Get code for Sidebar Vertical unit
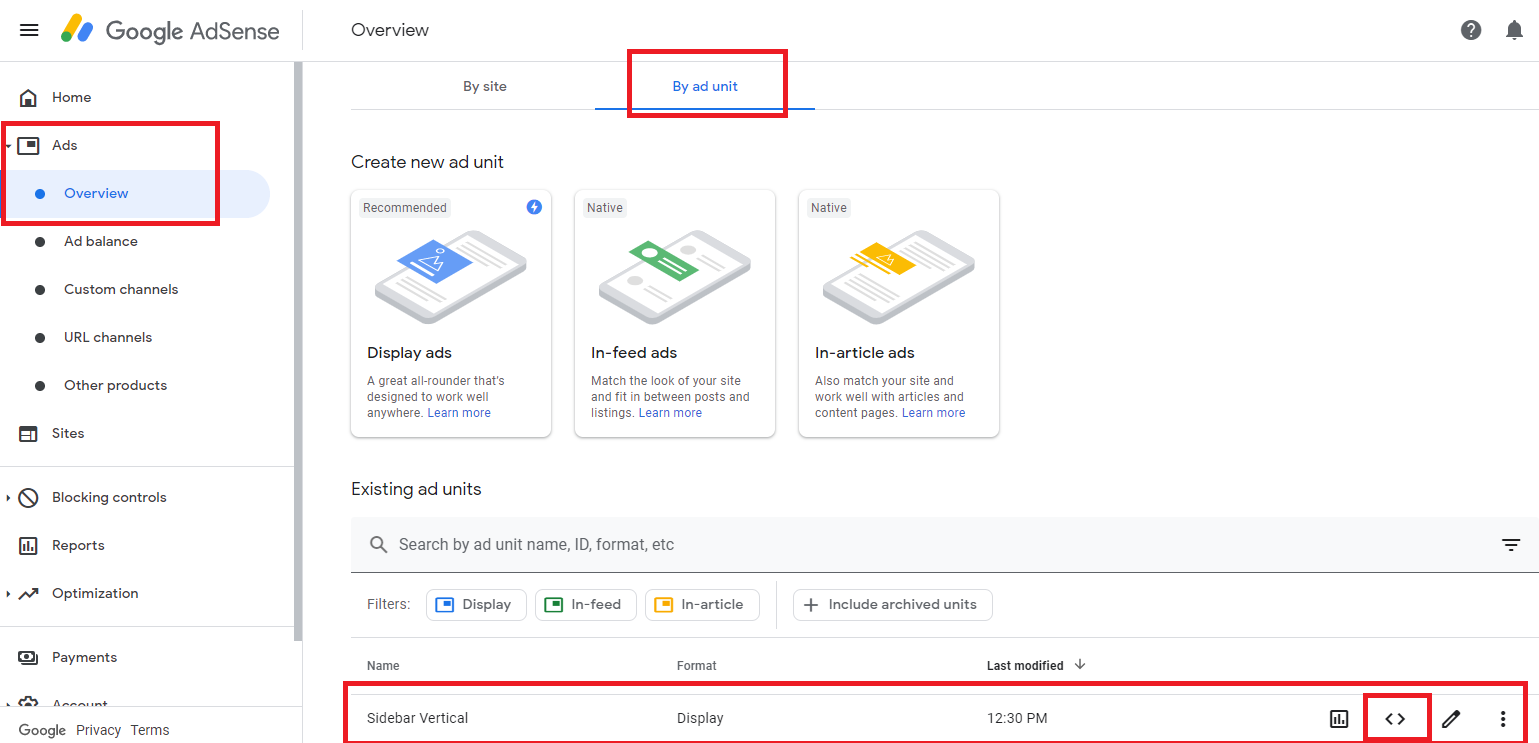This screenshot has width=1539, height=743. (1395, 718)
